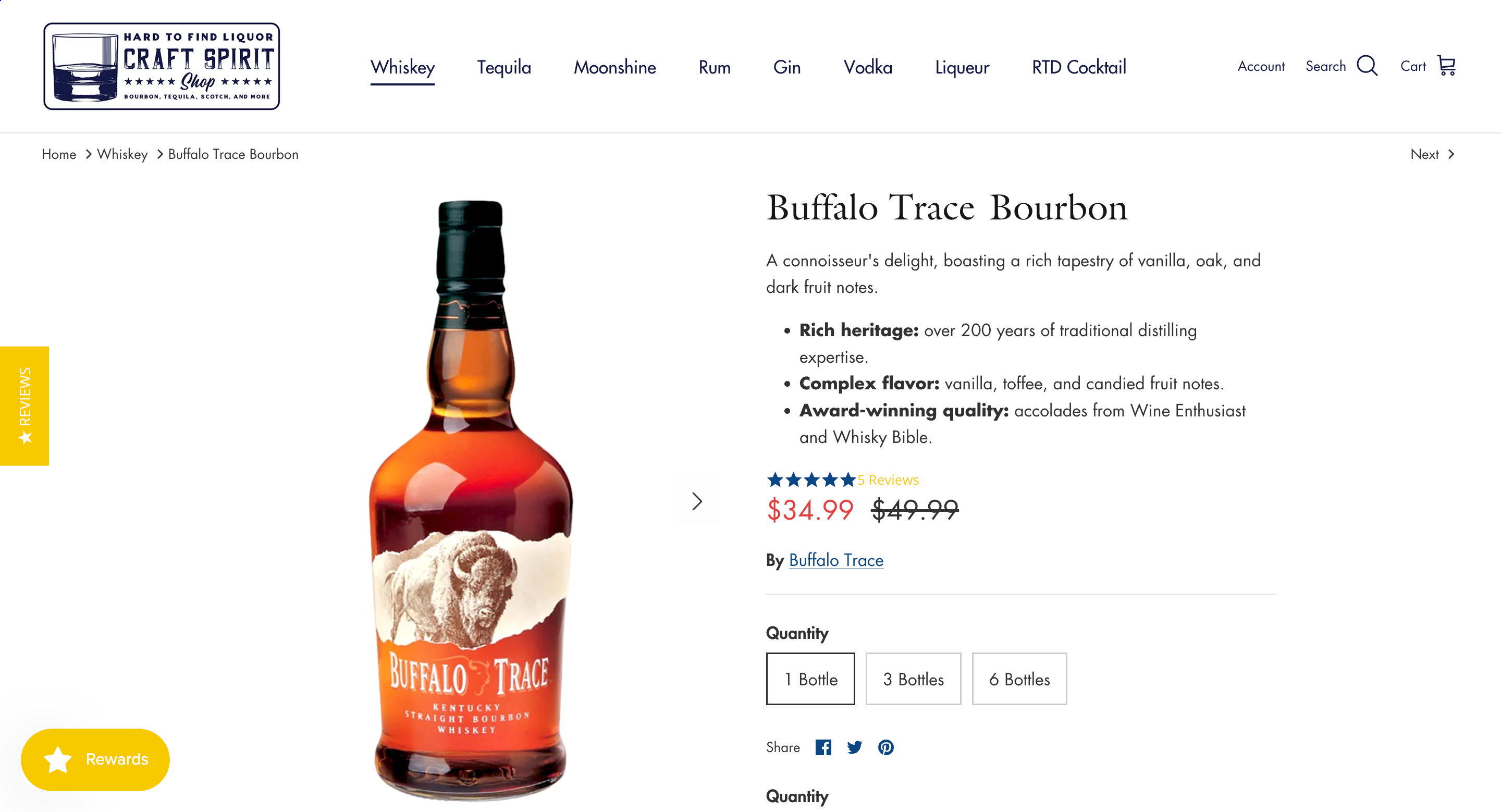Screen dimensions: 1501x812
Task: Open the Buffalo Trace brand link
Action: tap(835, 560)
